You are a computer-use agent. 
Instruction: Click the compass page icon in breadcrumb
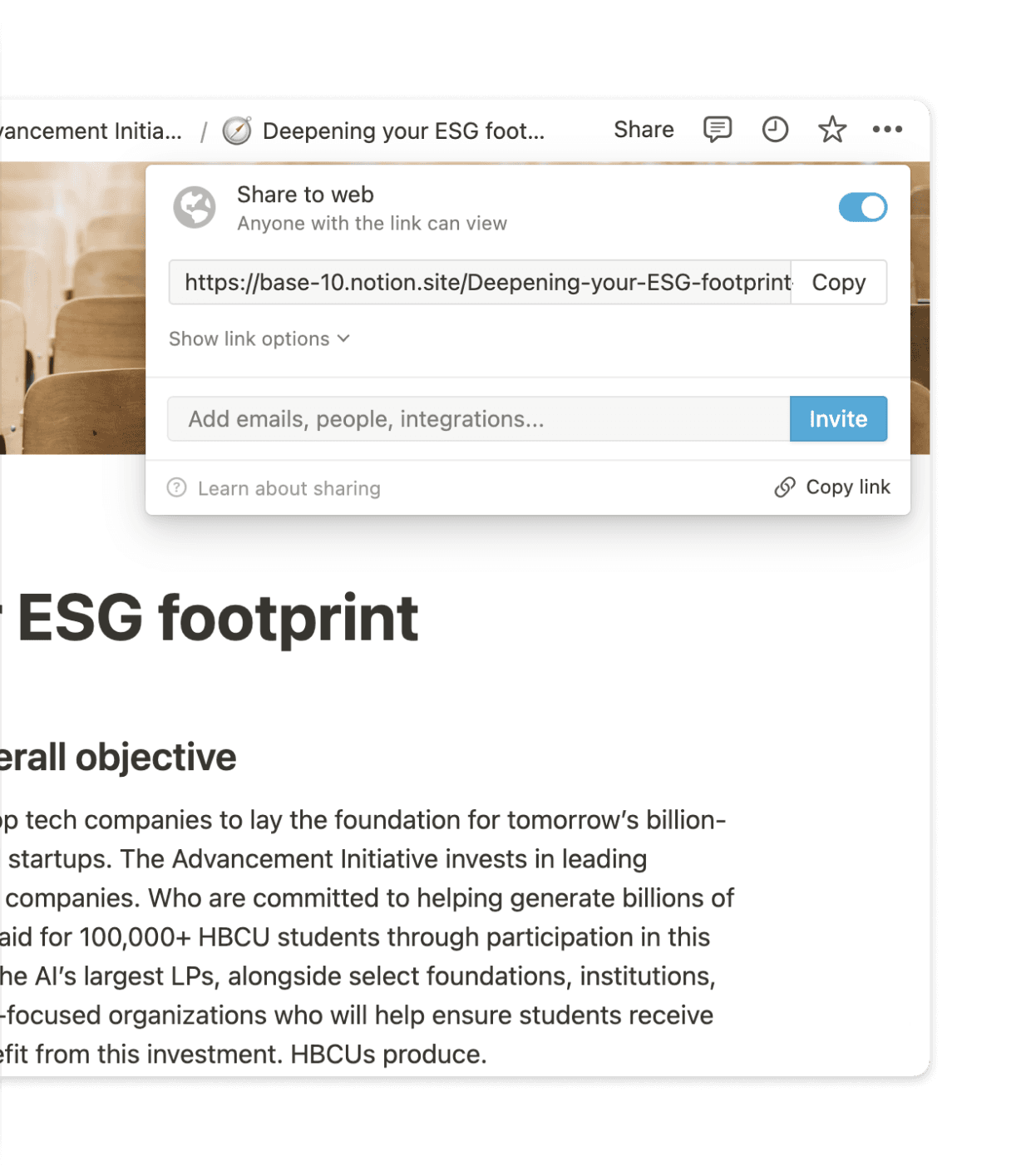click(237, 131)
